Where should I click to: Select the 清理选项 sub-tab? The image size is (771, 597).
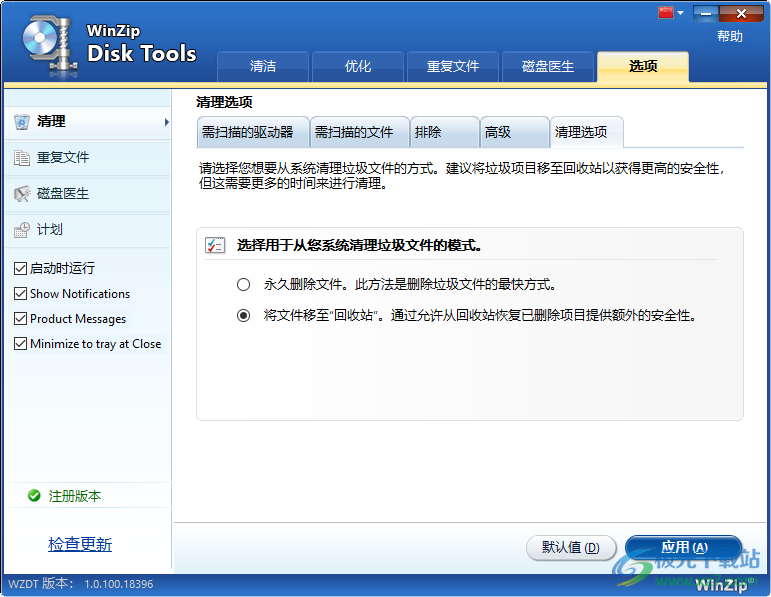tap(587, 132)
